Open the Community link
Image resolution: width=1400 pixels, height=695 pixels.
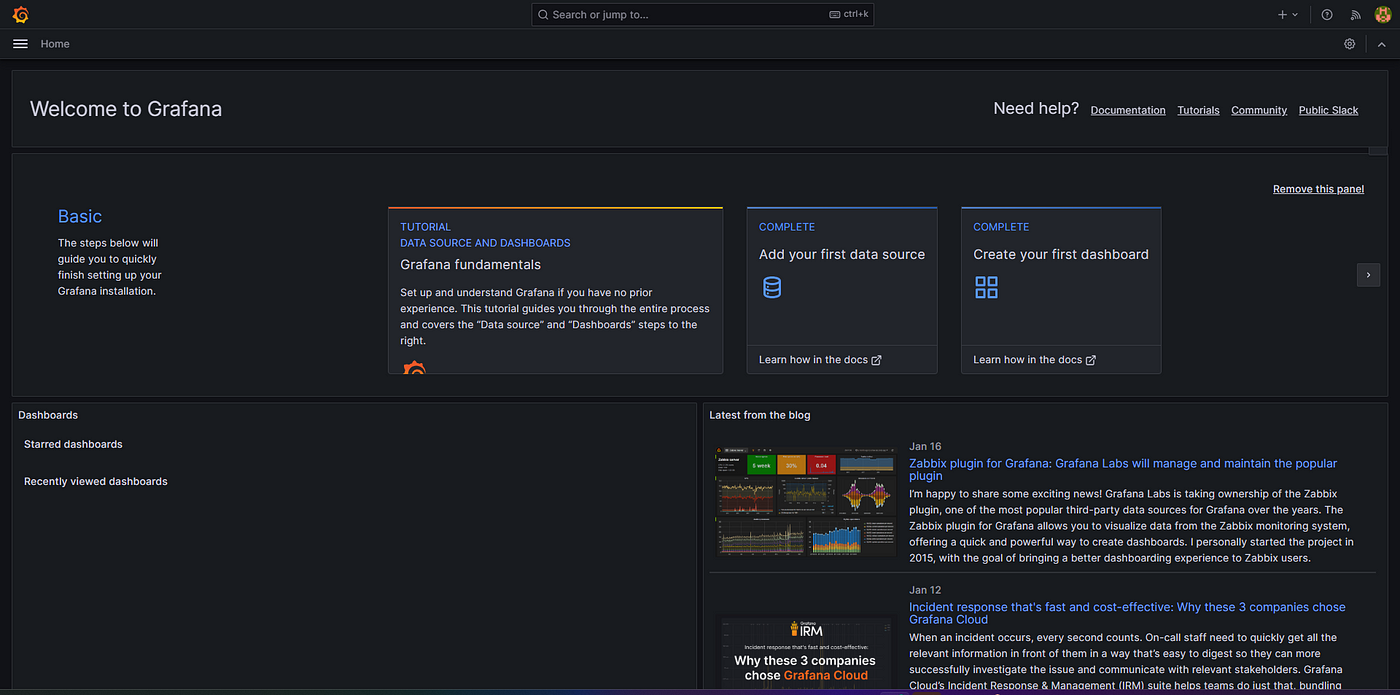pyautogui.click(x=1259, y=110)
